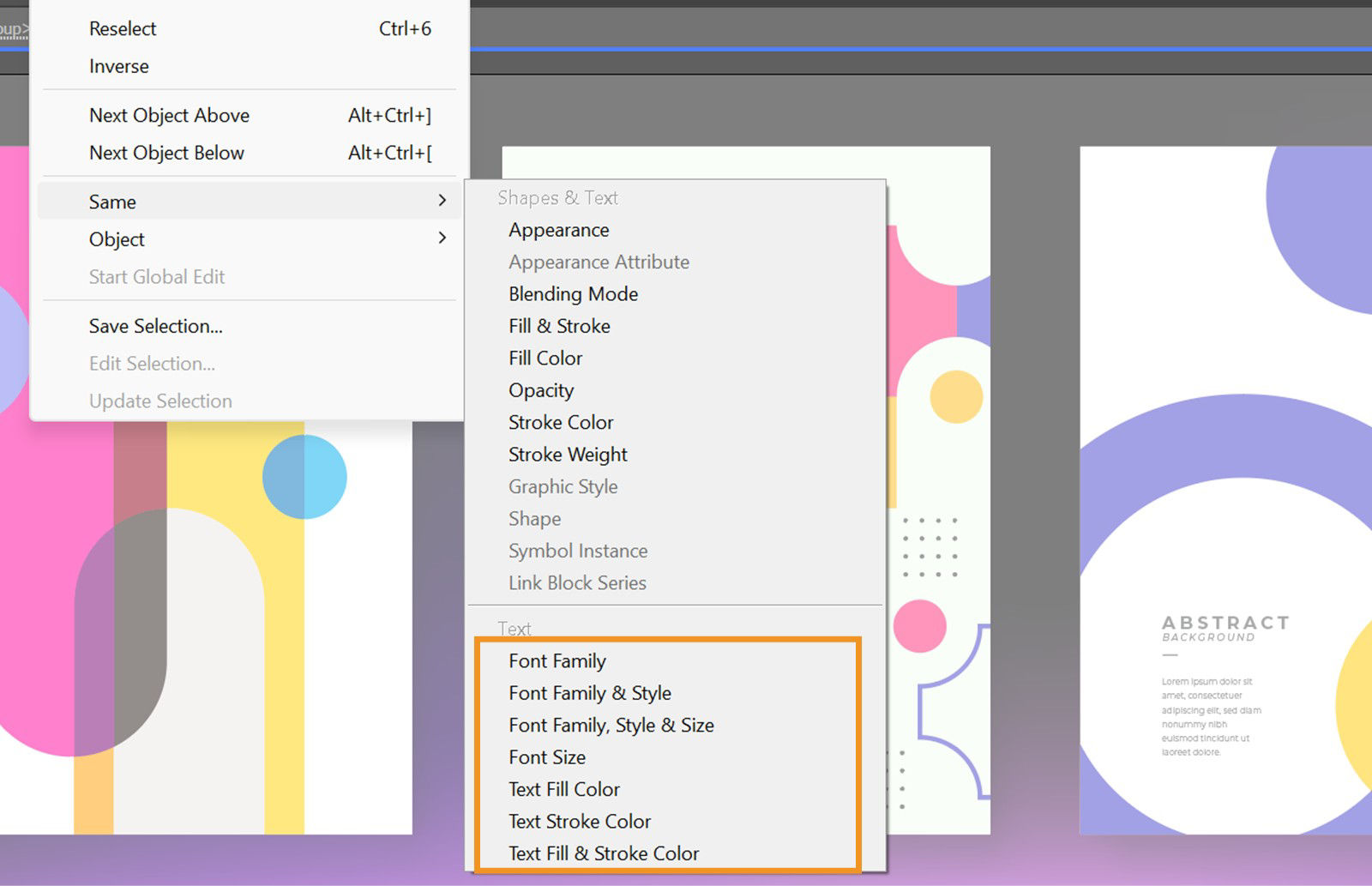
Task: Select Next Object Below
Action: [165, 153]
